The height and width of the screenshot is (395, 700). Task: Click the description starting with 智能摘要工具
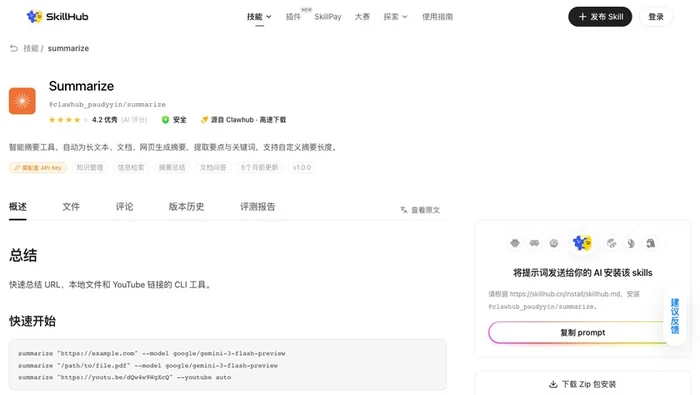pyautogui.click(x=173, y=147)
